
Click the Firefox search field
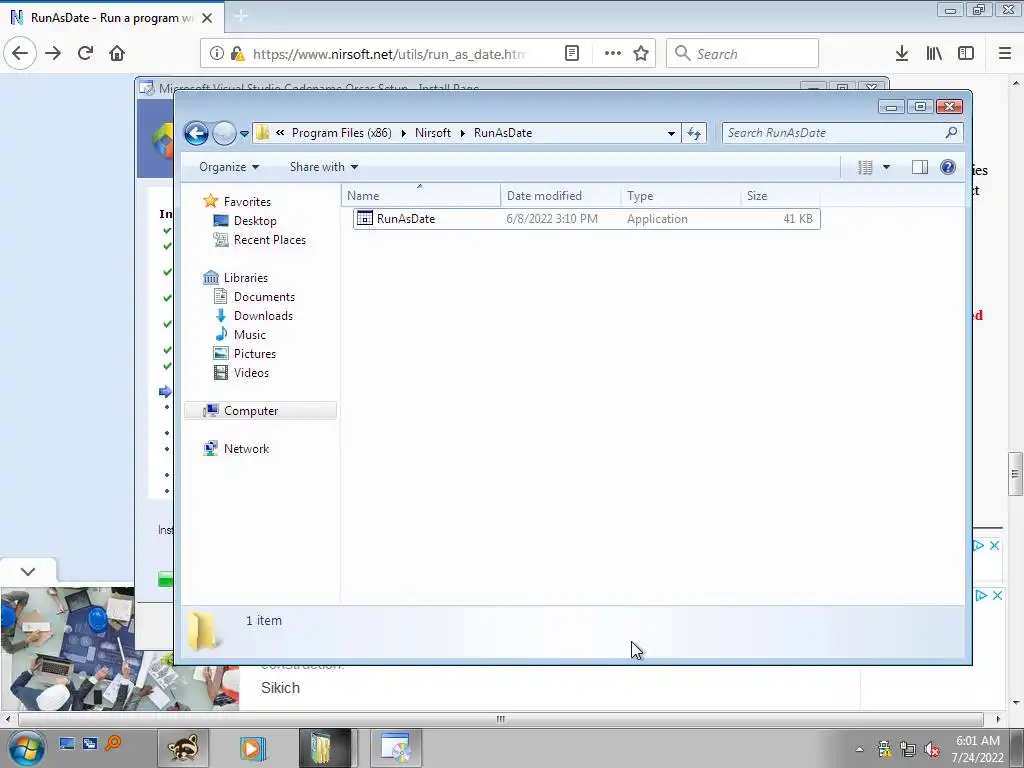point(743,54)
